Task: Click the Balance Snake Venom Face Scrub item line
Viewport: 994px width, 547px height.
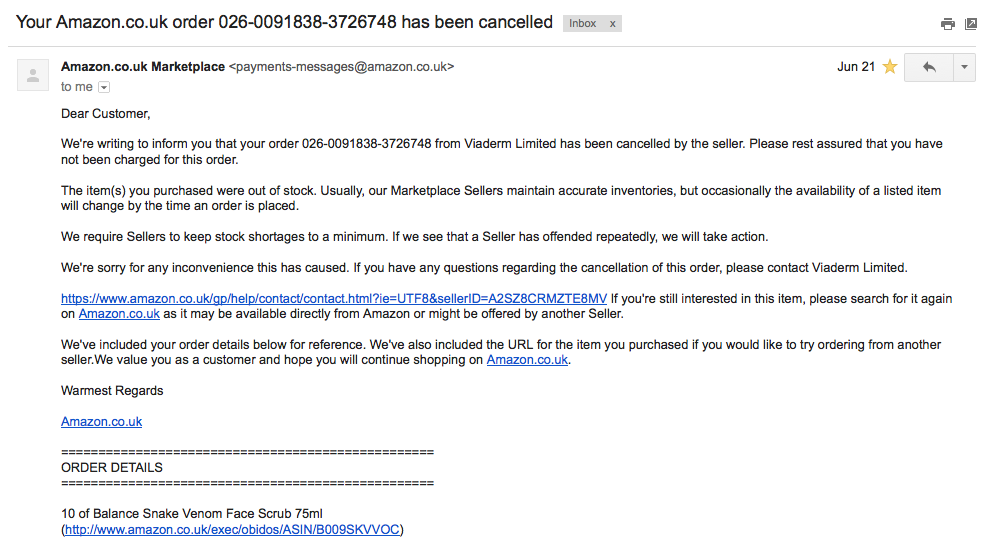Action: tap(192, 514)
